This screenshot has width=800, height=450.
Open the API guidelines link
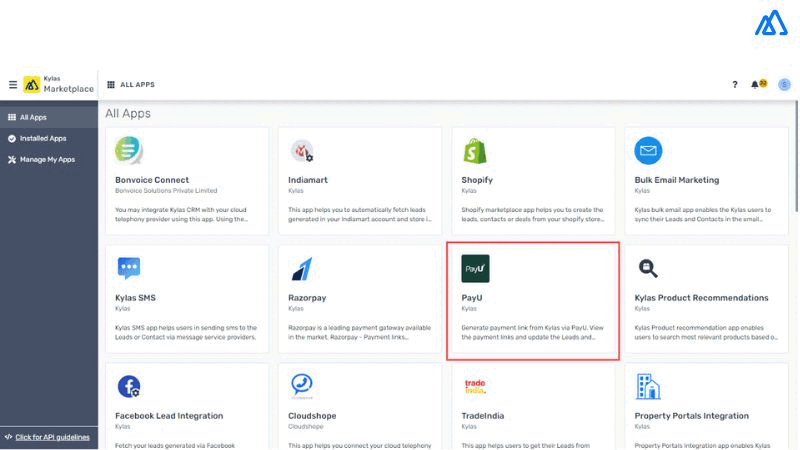point(52,437)
